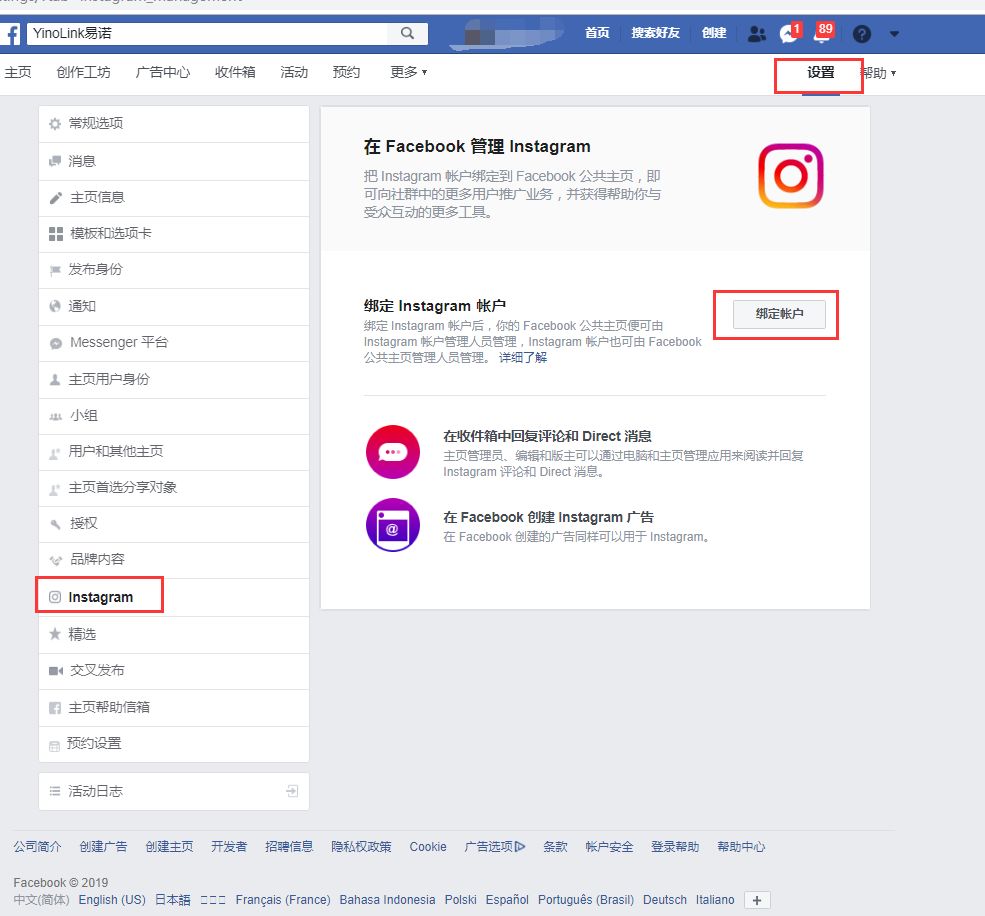985x916 pixels.
Task: Click grid icon beside 模板和选项卡
Action: [56, 234]
